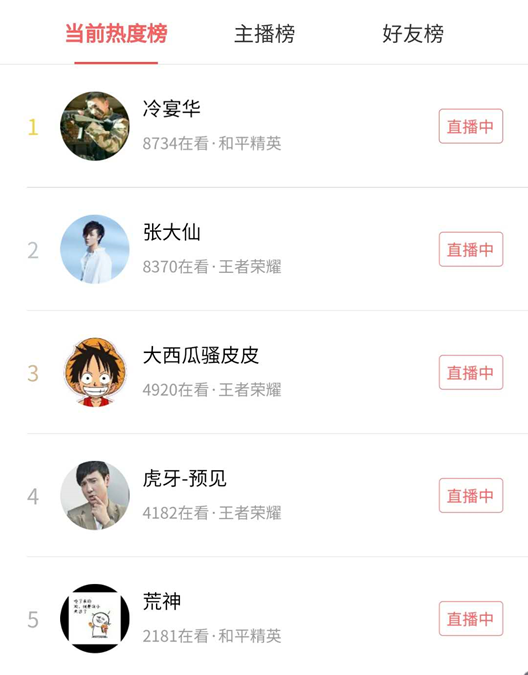Open 荒神's 直播中 live button
Viewport: 528px width, 675px height.
click(x=471, y=619)
